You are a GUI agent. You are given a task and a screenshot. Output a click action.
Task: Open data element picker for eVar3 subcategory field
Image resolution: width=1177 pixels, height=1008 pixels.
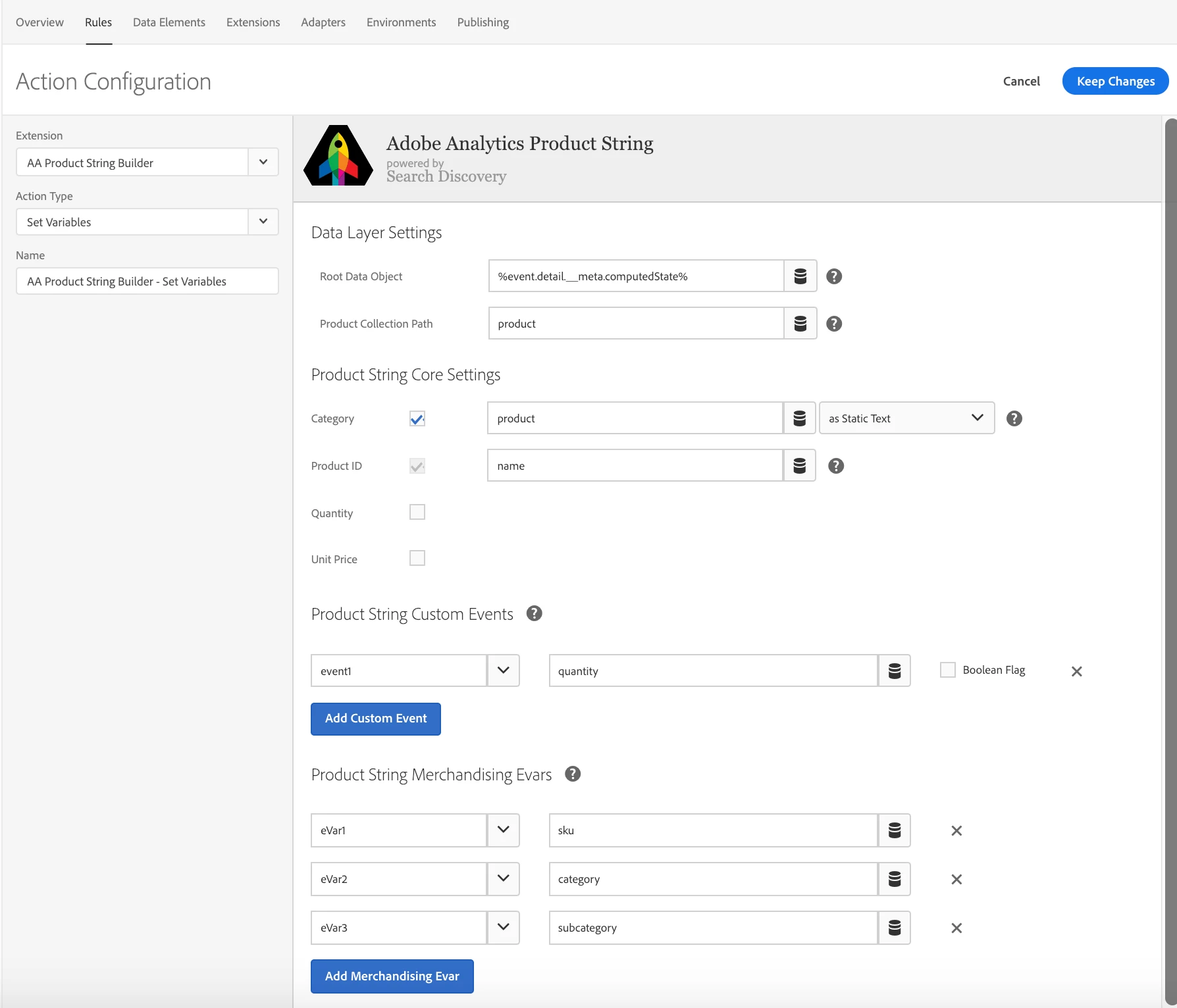895,928
